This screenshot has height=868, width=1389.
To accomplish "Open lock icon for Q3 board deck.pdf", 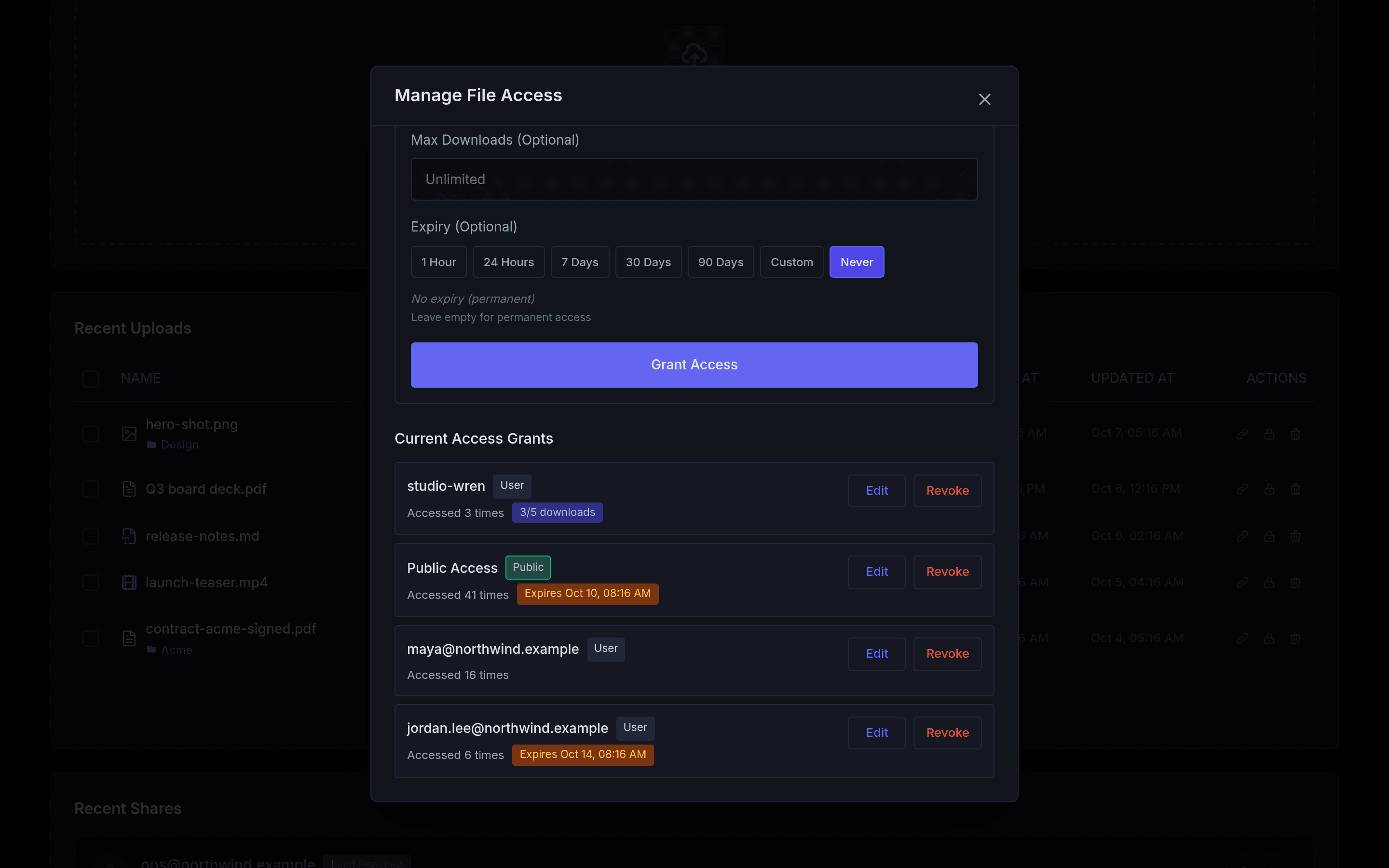I will (x=1269, y=488).
